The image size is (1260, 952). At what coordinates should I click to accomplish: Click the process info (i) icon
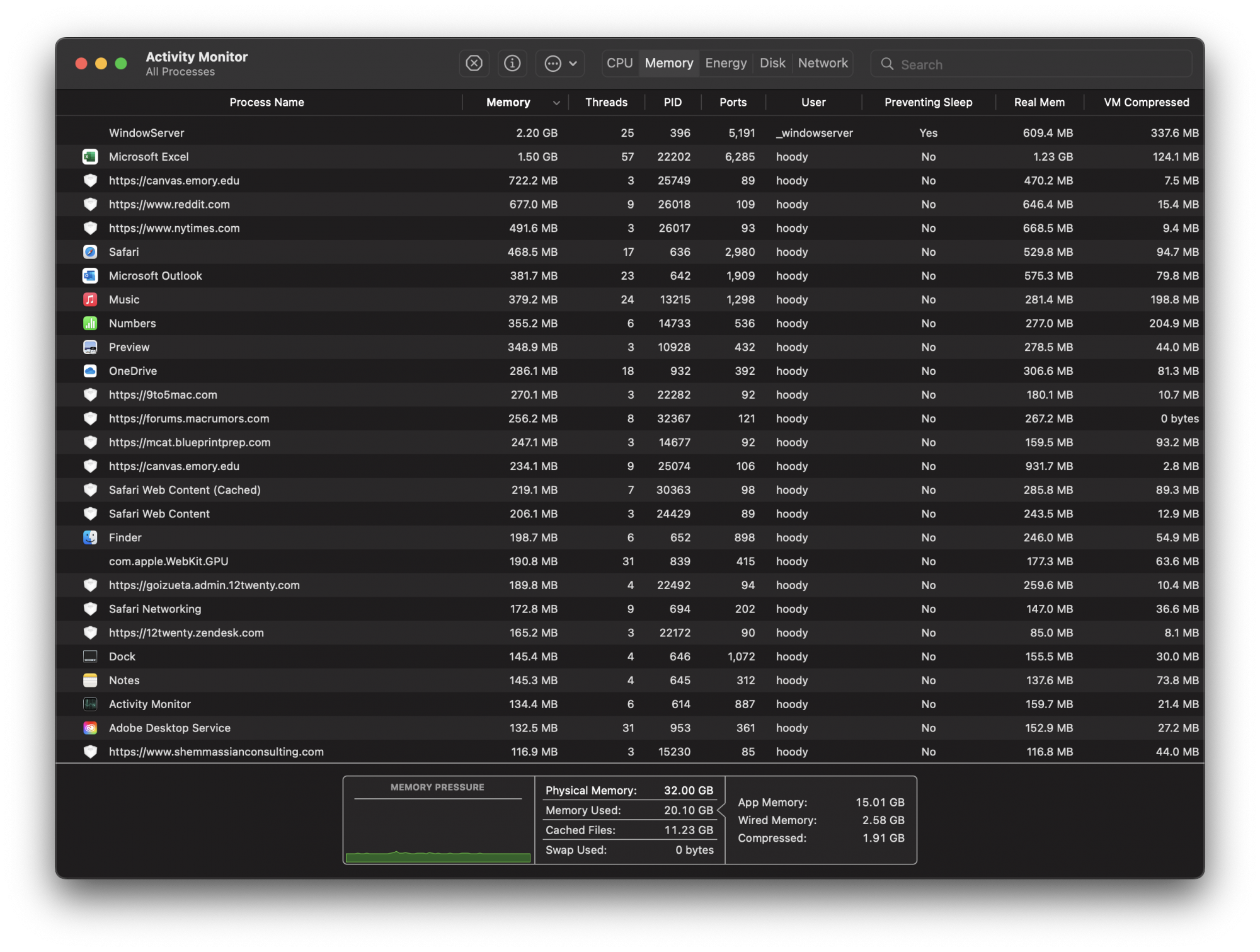[512, 64]
